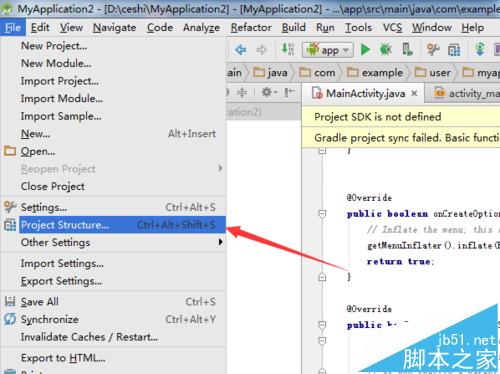Open the Window menu
Screen dimensions: 500x374
point(432,28)
